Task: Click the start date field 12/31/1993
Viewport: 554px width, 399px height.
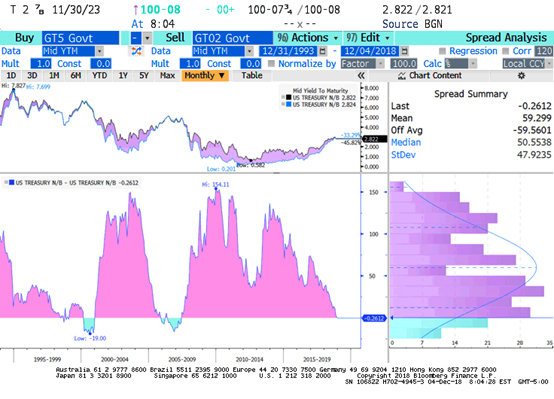Action: pyautogui.click(x=288, y=51)
